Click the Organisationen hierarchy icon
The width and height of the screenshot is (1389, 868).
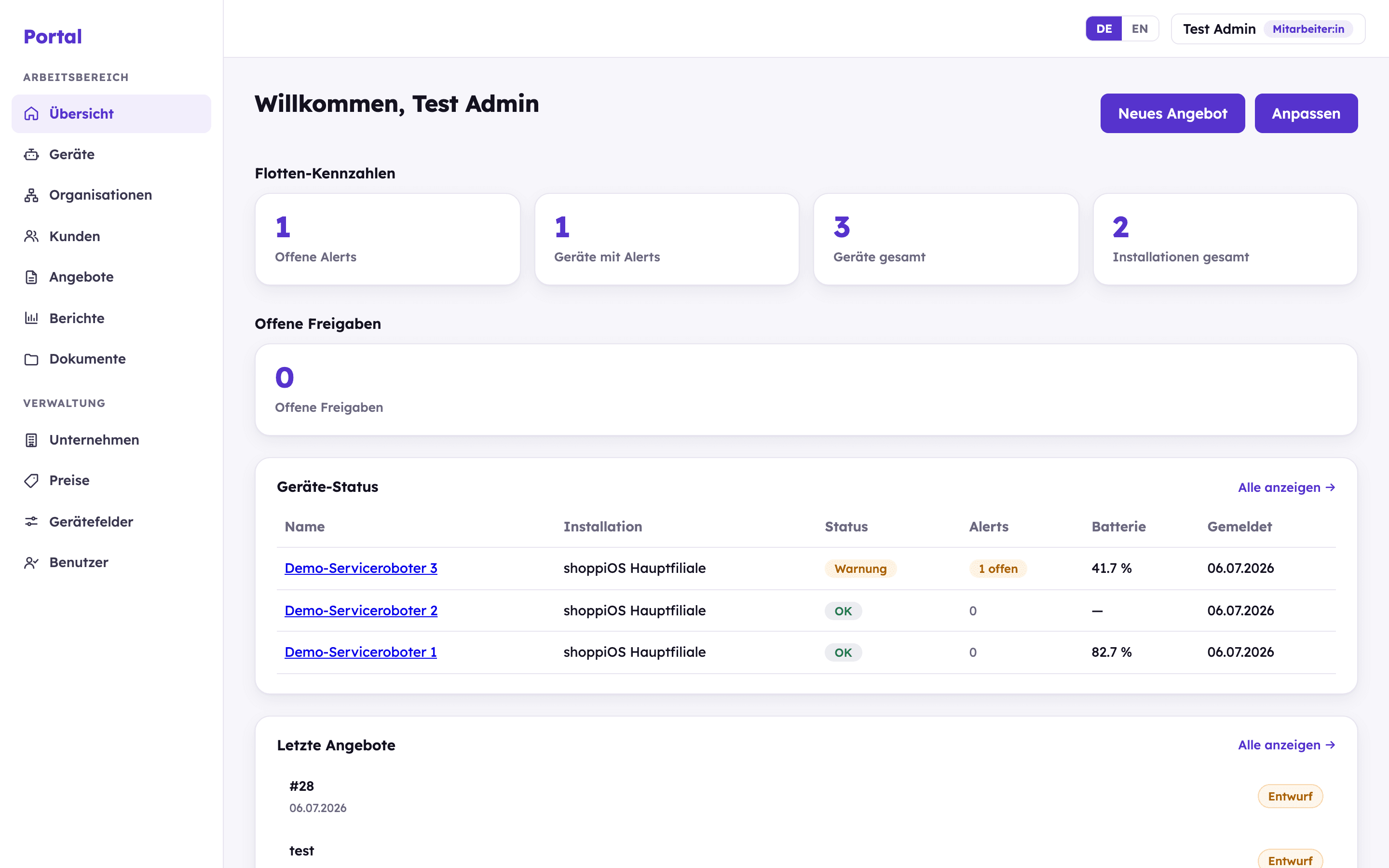[x=31, y=195]
